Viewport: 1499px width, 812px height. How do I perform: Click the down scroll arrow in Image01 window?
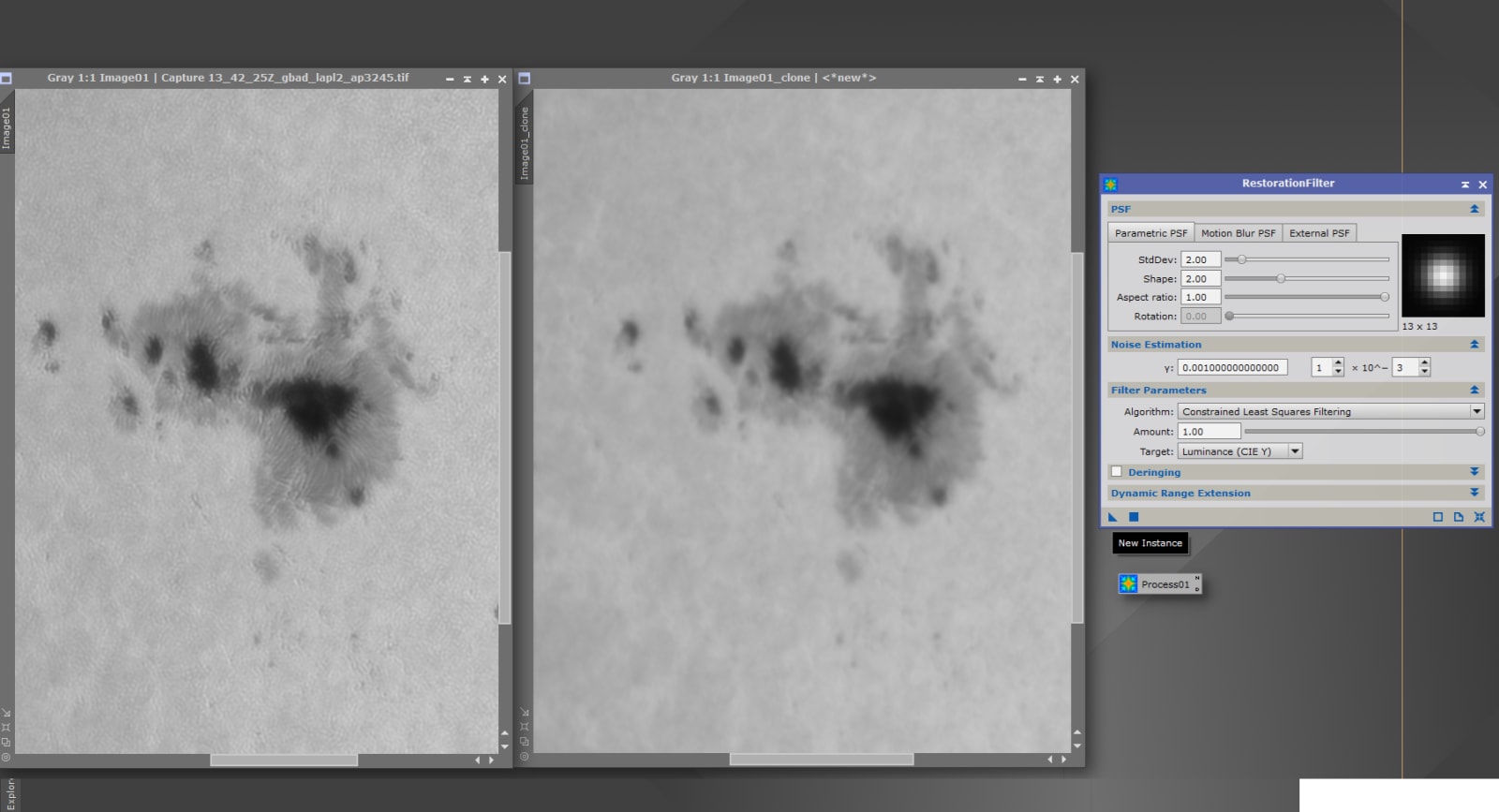coord(505,746)
